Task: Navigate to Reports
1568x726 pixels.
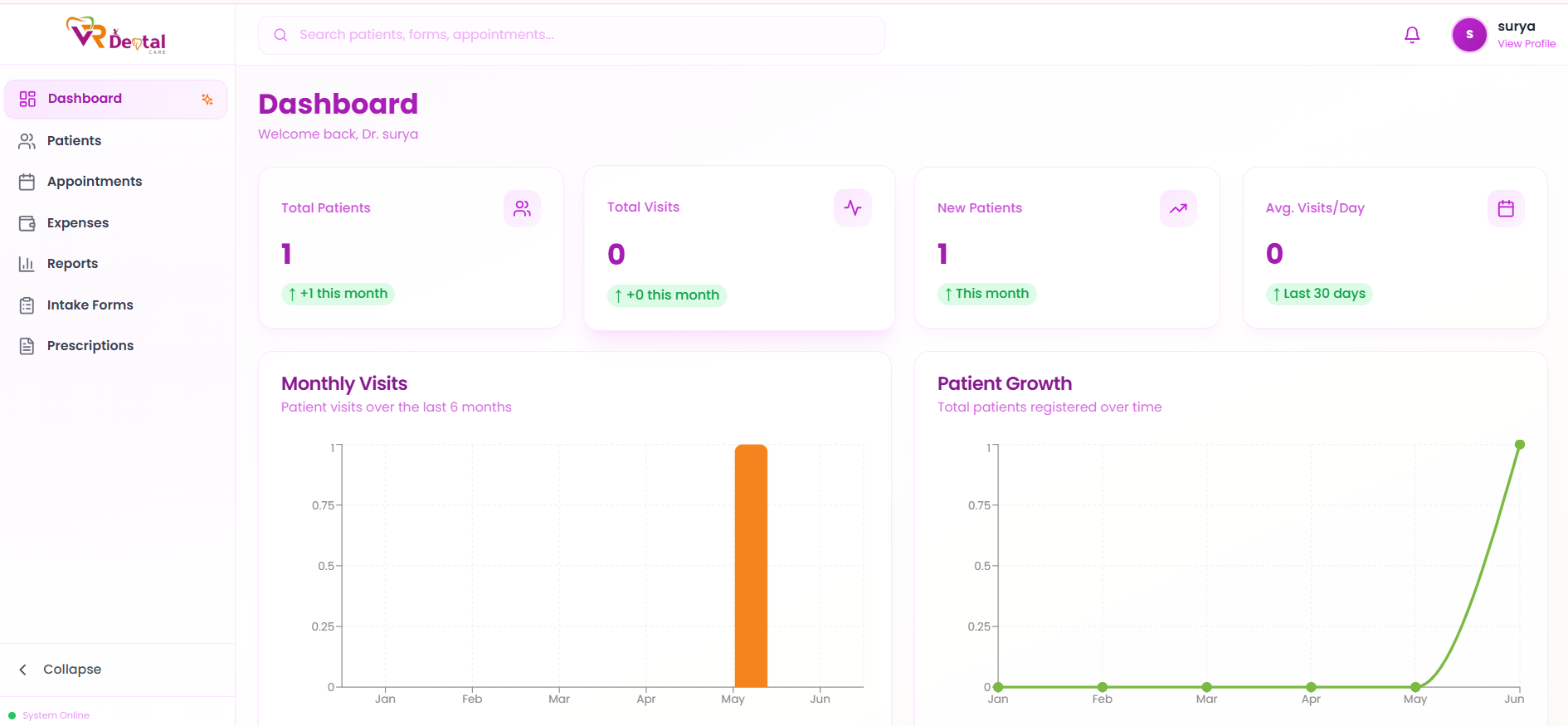Action: 72,264
